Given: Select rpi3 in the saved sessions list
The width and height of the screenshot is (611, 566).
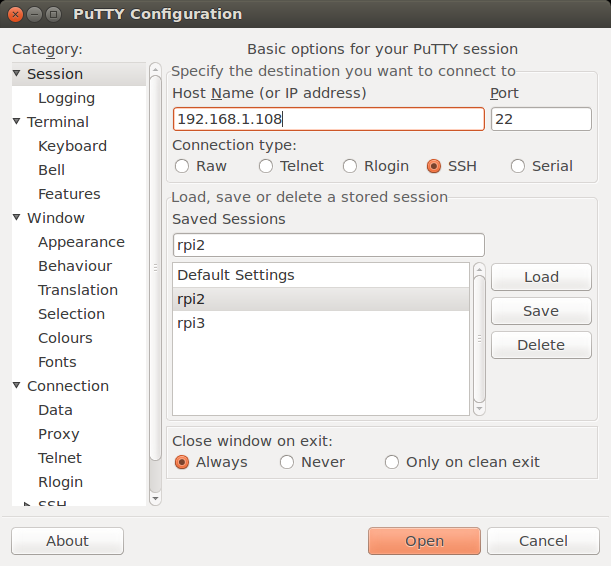Looking at the screenshot, I should [321, 323].
